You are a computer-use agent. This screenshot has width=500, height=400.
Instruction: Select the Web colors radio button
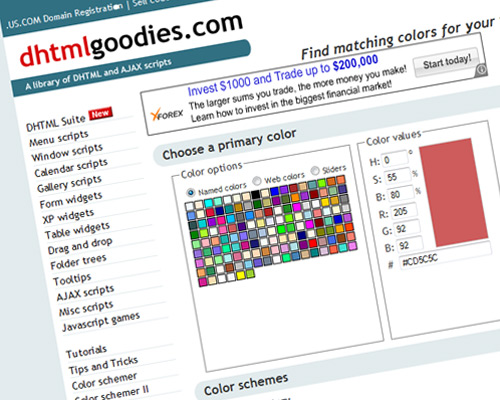click(257, 181)
